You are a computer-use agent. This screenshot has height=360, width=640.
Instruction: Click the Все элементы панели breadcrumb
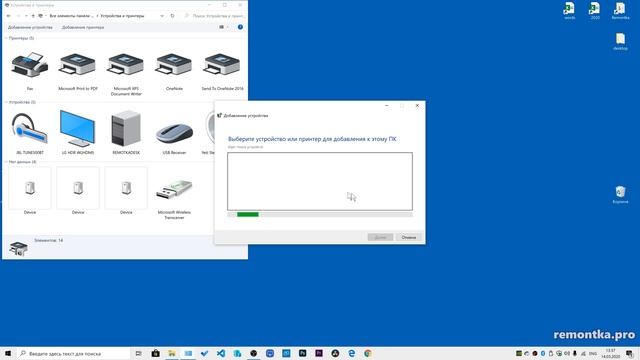point(71,16)
